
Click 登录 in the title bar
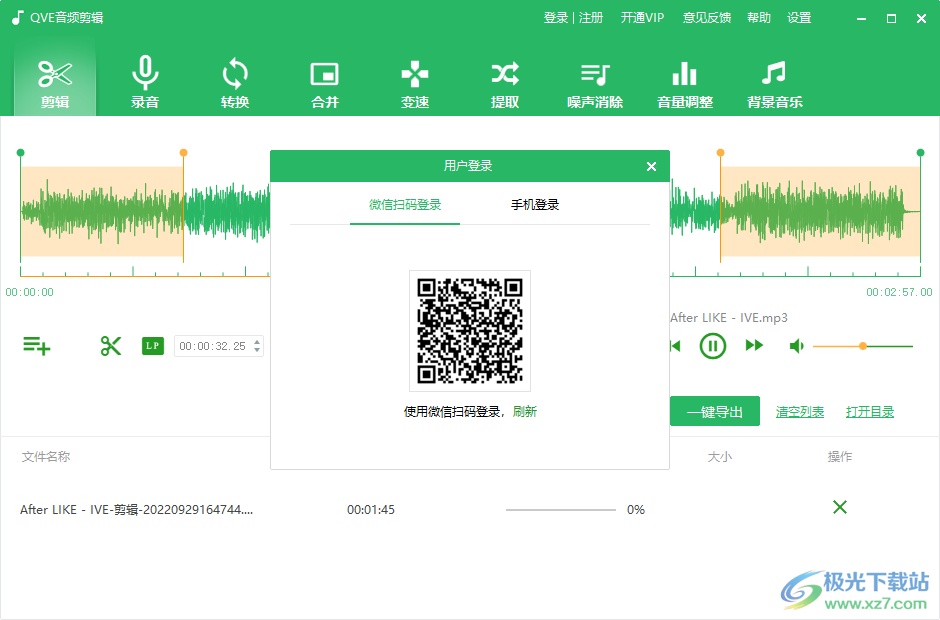556,18
